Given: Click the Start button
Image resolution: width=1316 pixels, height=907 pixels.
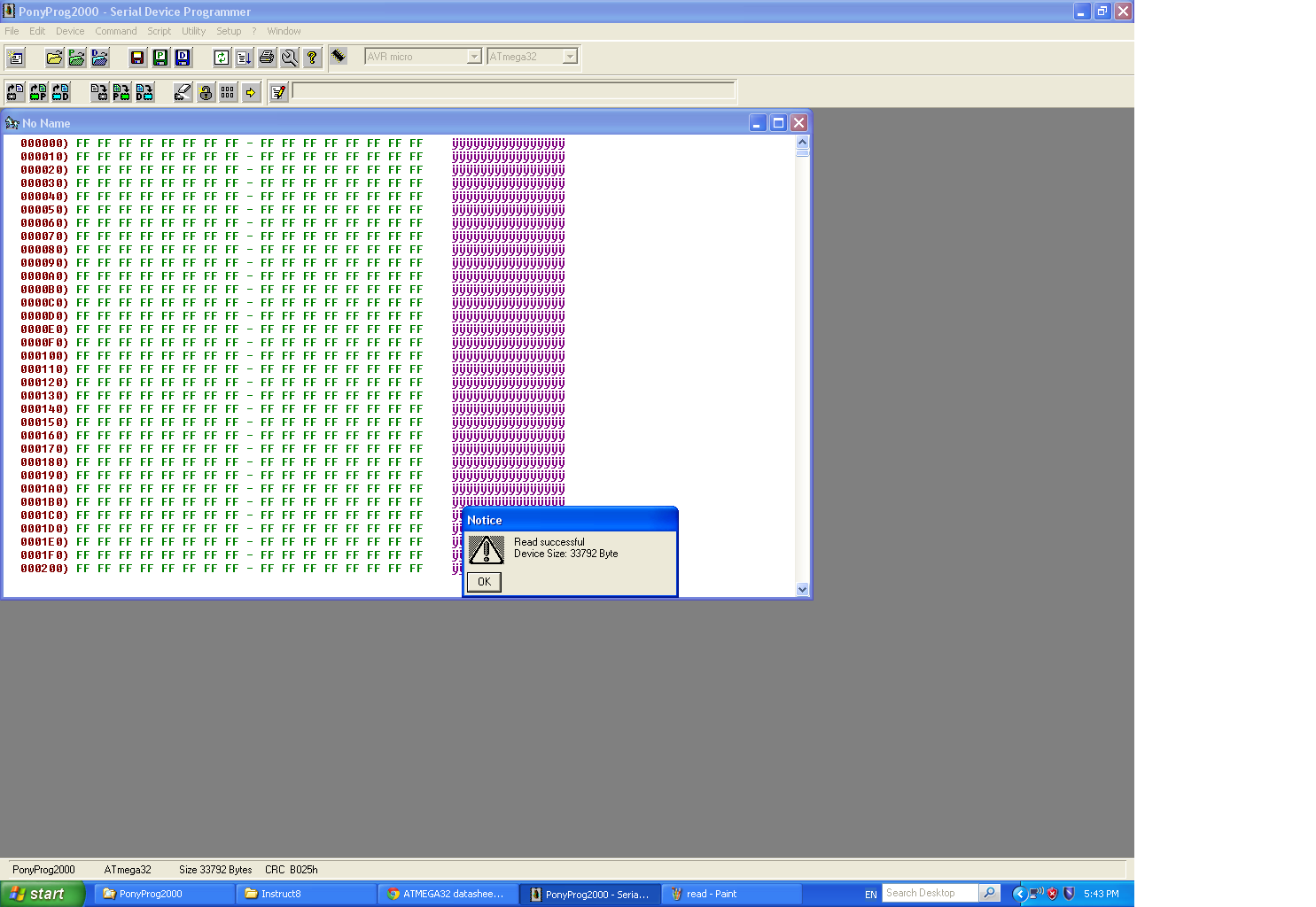Looking at the screenshot, I should coord(42,894).
